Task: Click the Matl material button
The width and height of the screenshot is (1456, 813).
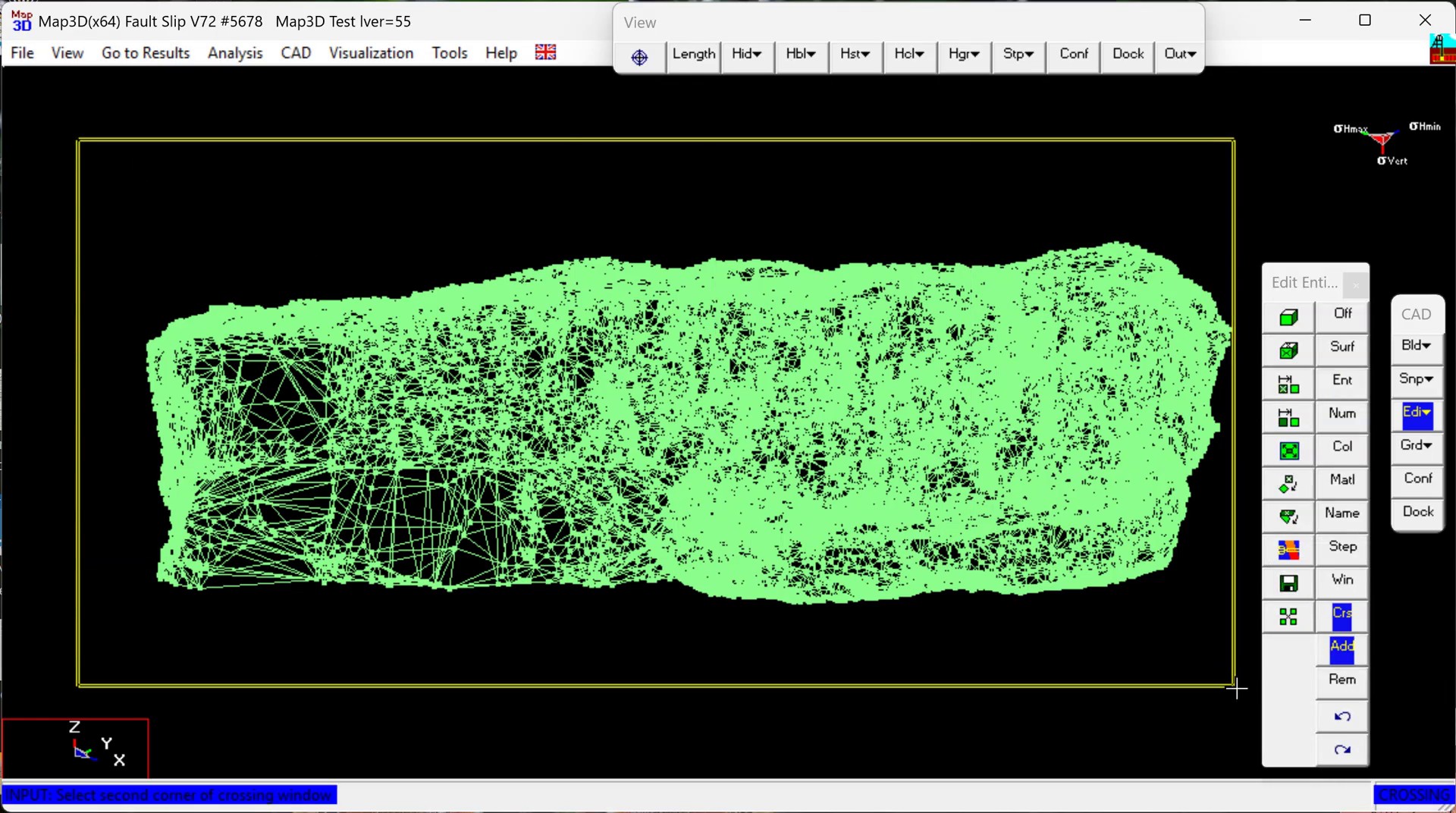Action: pyautogui.click(x=1341, y=480)
